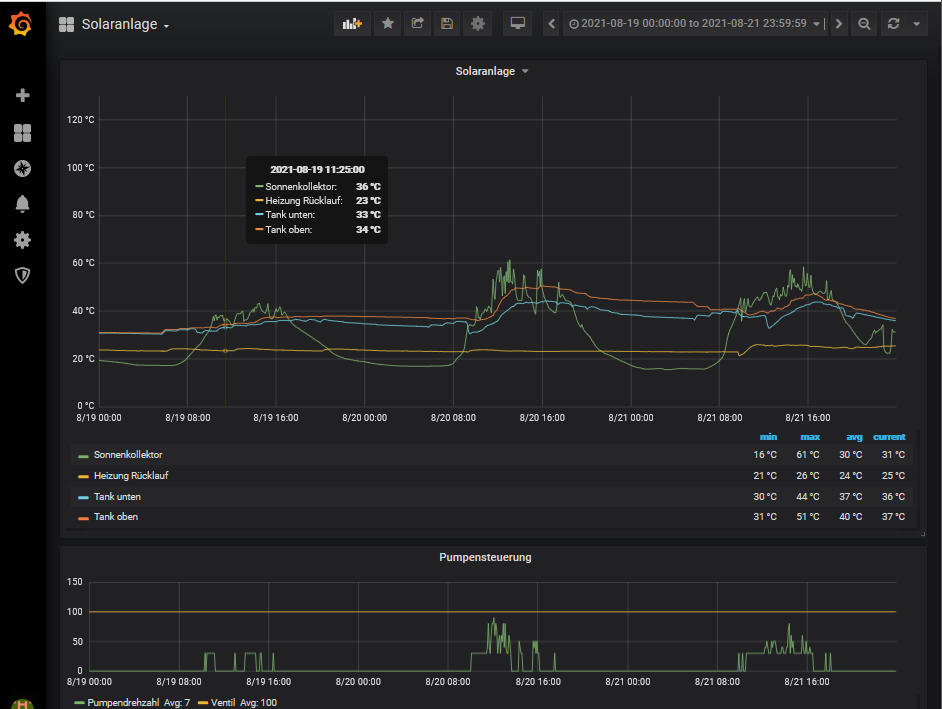Toggle Sonnenkollektor series in legend
942x709 pixels.
128,455
